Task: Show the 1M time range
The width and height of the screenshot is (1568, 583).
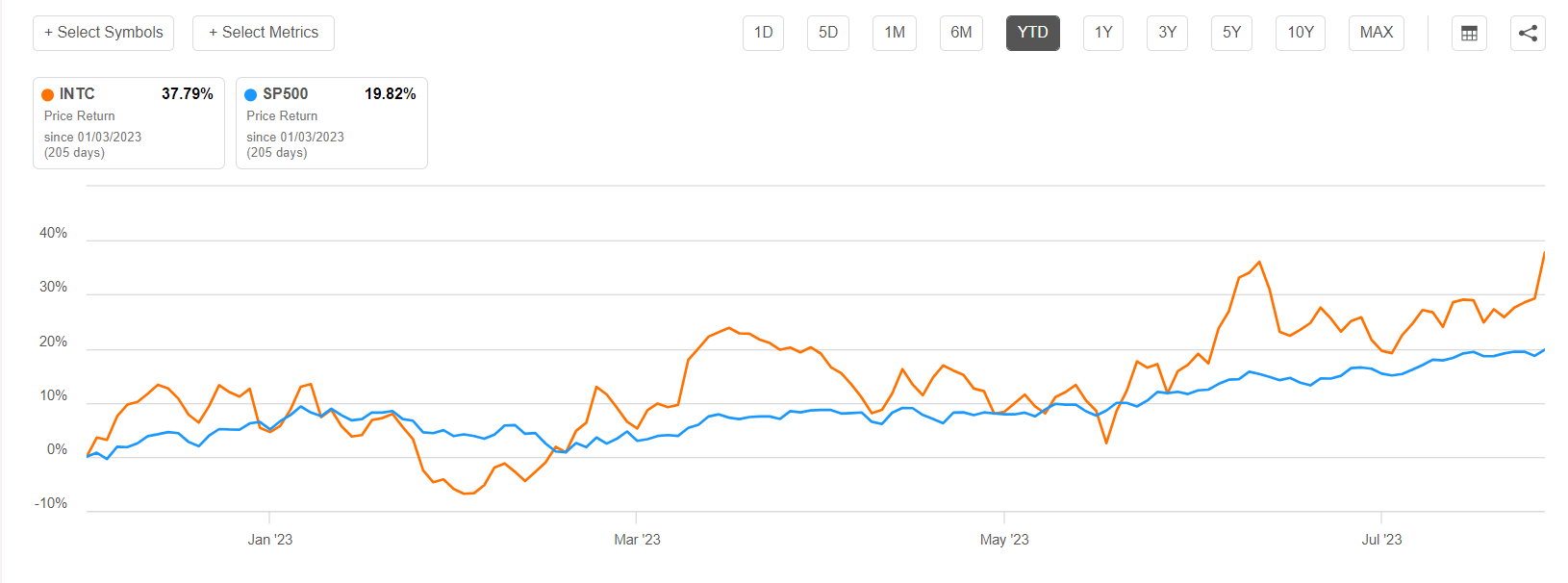Action: click(895, 33)
